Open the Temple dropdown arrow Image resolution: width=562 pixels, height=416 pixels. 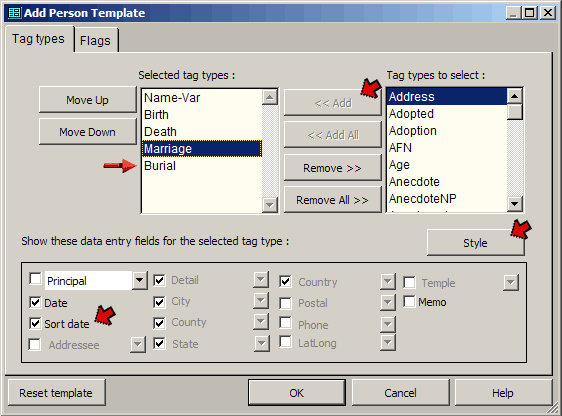(511, 282)
